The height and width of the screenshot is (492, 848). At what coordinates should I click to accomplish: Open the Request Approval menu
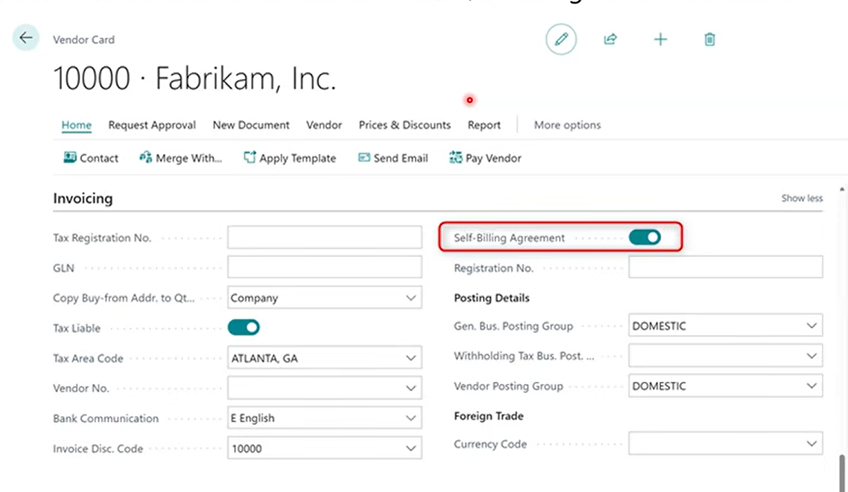[x=152, y=125]
